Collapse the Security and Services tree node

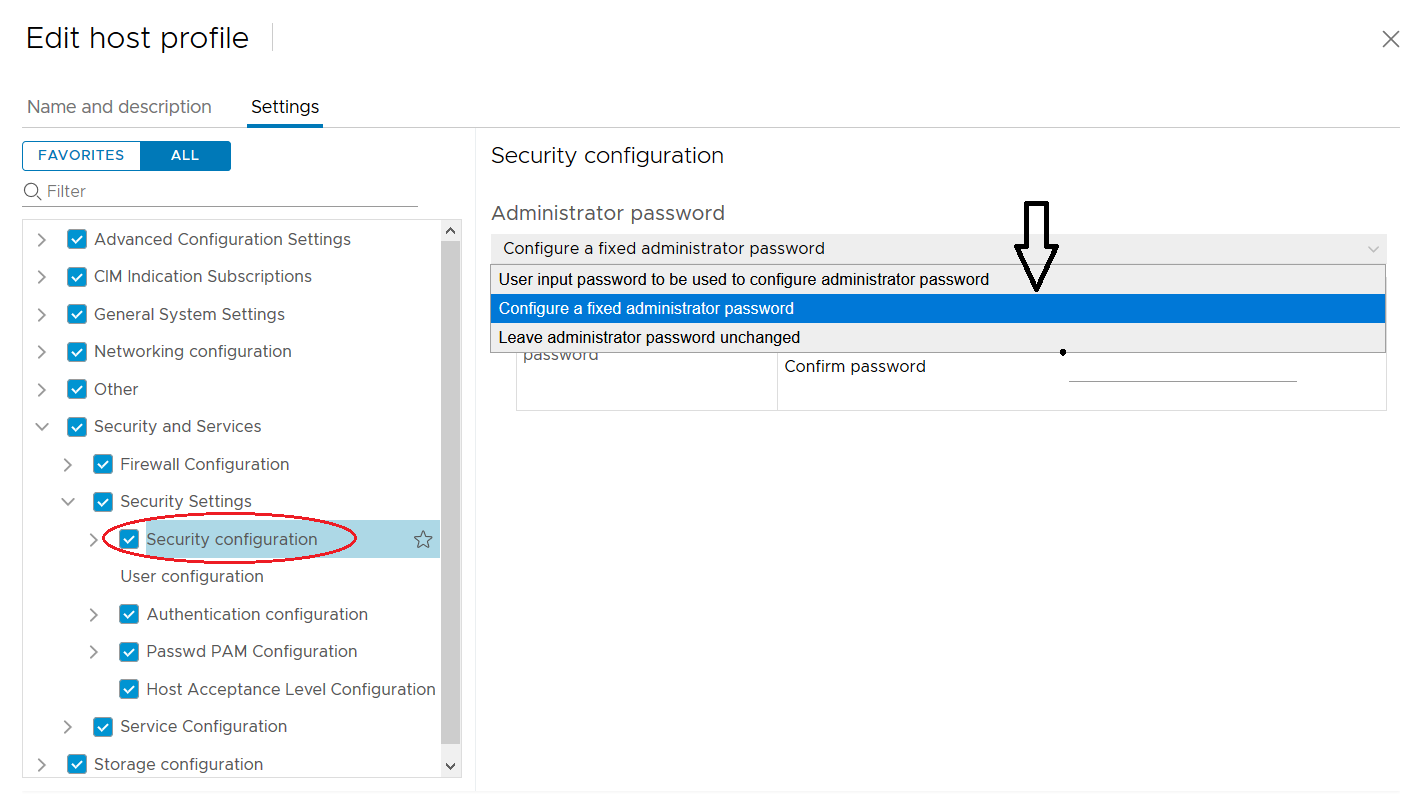41,426
